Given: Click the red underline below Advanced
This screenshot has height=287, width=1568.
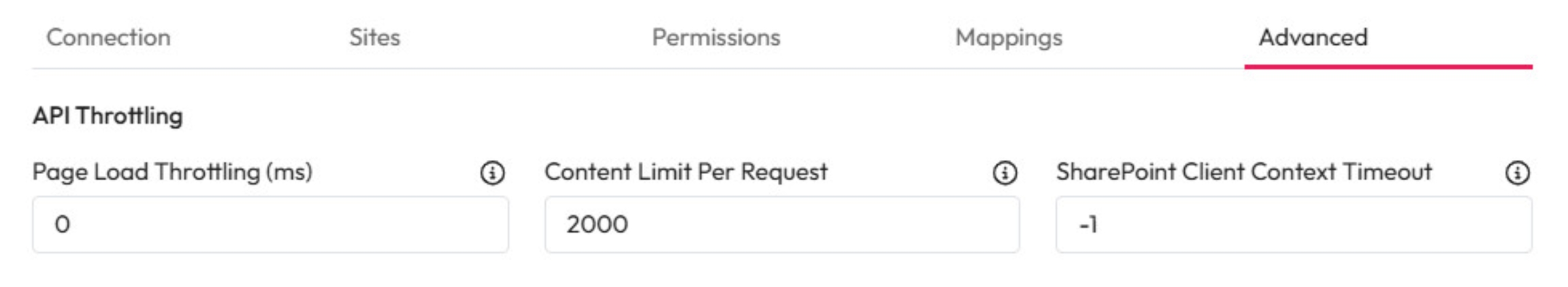Looking at the screenshot, I should pyautogui.click(x=1388, y=67).
